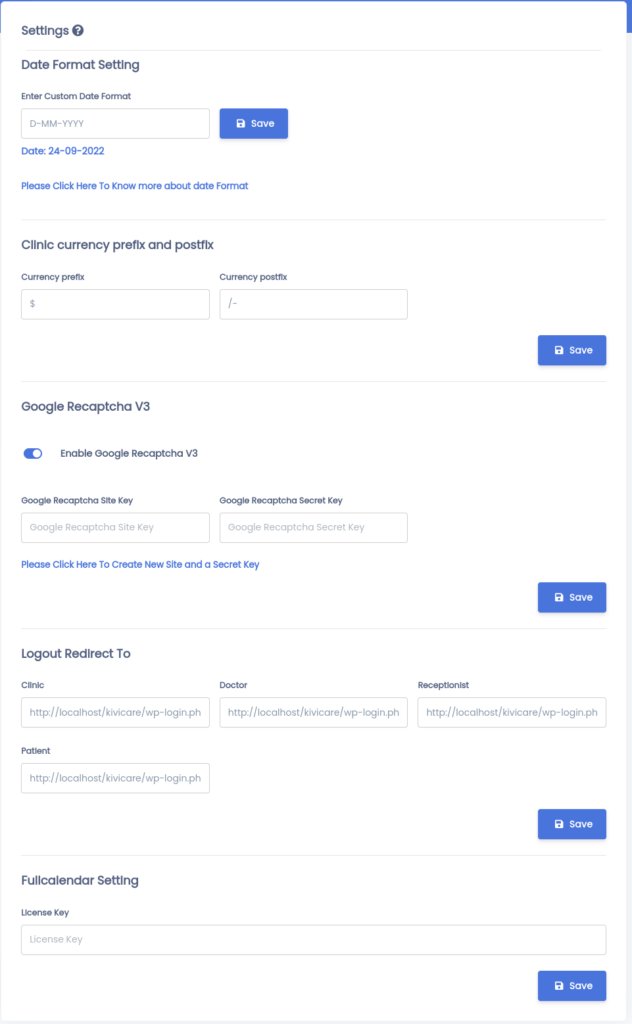Click the Receptionist logout redirect URL field
The height and width of the screenshot is (1024, 632).
tap(512, 712)
